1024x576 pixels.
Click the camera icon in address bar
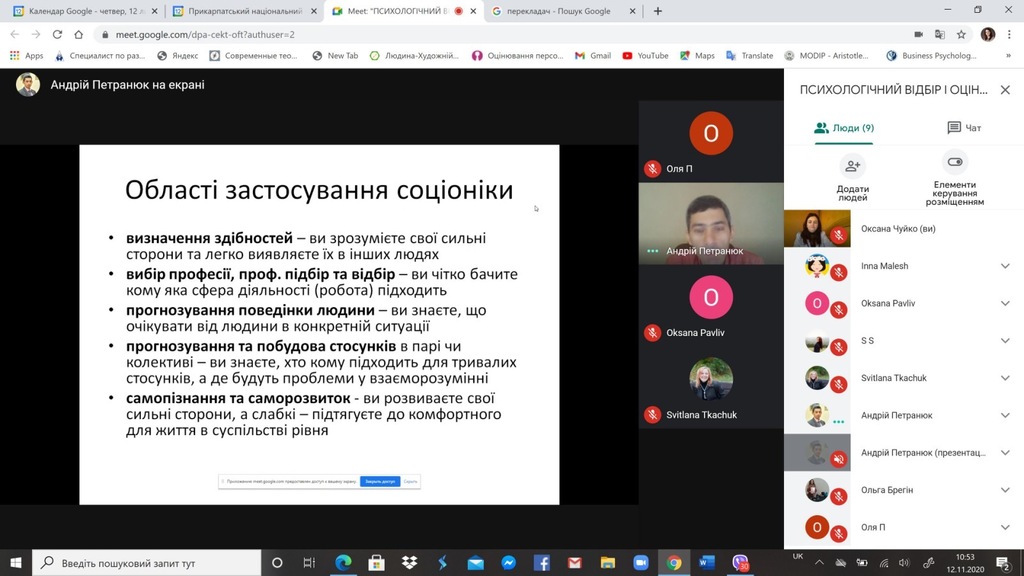coord(919,34)
